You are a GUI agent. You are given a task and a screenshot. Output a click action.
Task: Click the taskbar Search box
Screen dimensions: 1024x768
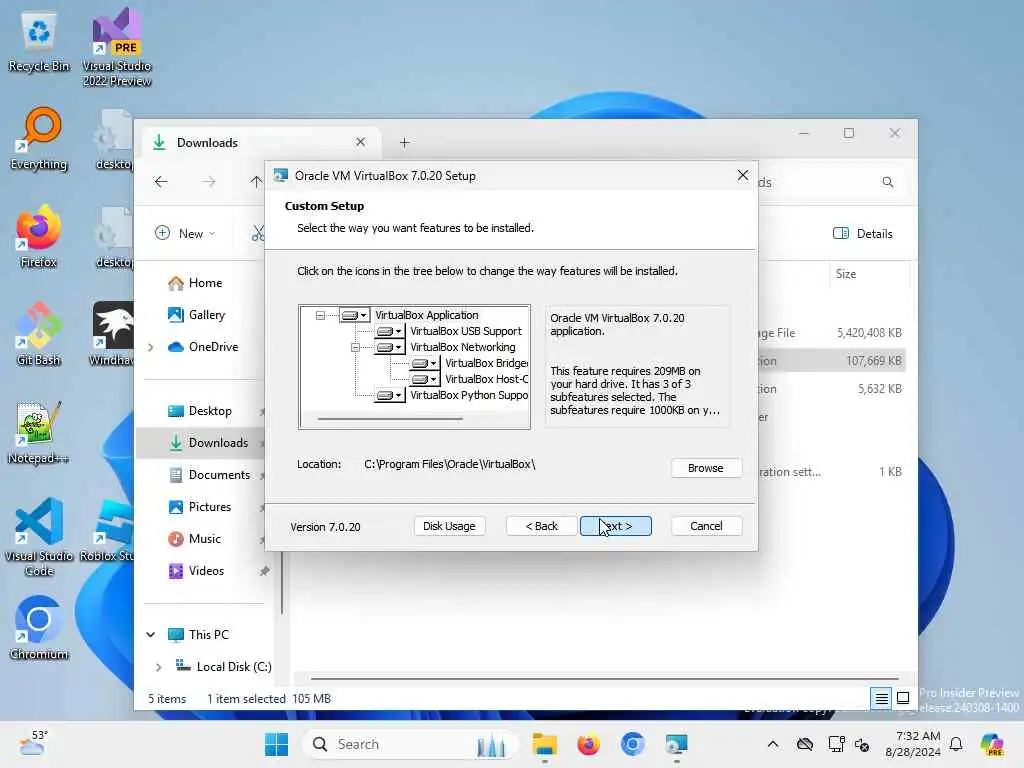click(411, 744)
